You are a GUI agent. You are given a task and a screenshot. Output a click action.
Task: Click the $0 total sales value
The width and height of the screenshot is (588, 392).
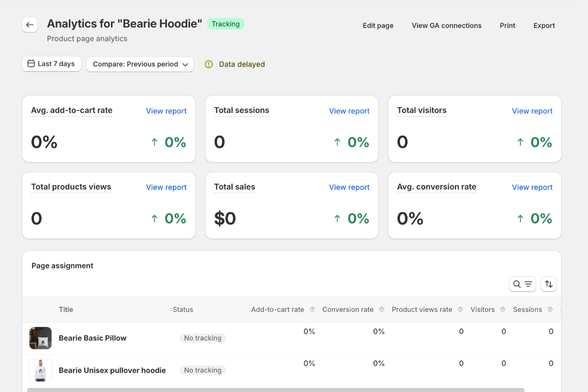click(225, 218)
